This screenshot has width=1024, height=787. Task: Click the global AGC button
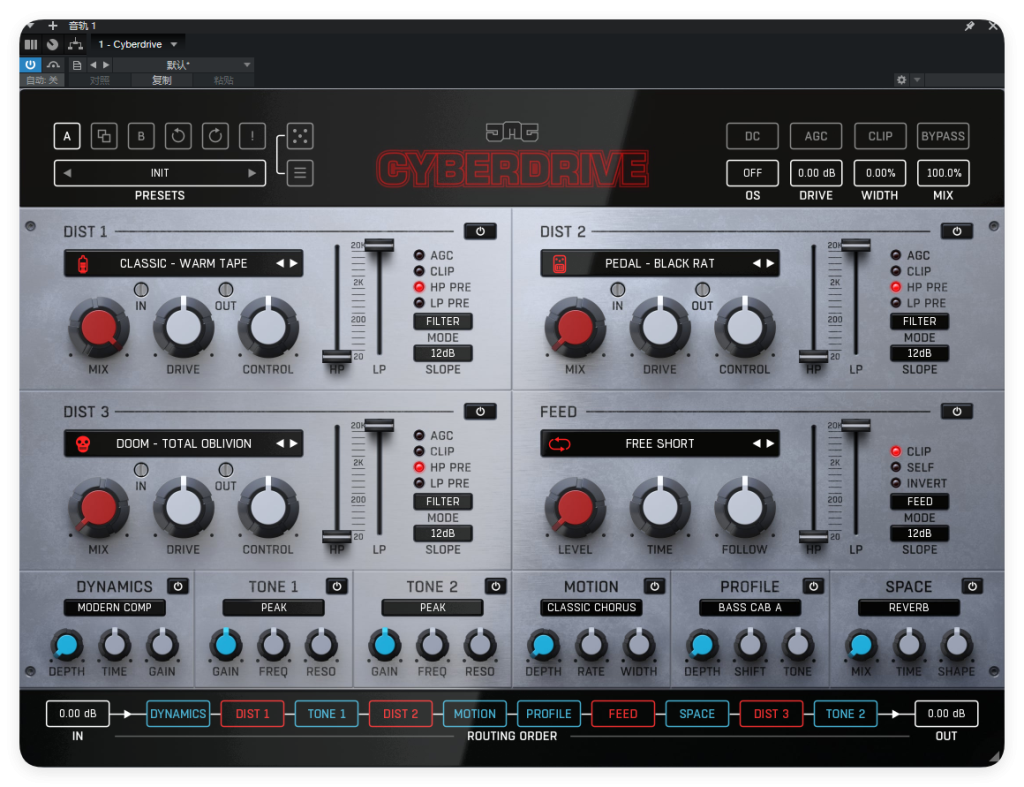tap(816, 136)
